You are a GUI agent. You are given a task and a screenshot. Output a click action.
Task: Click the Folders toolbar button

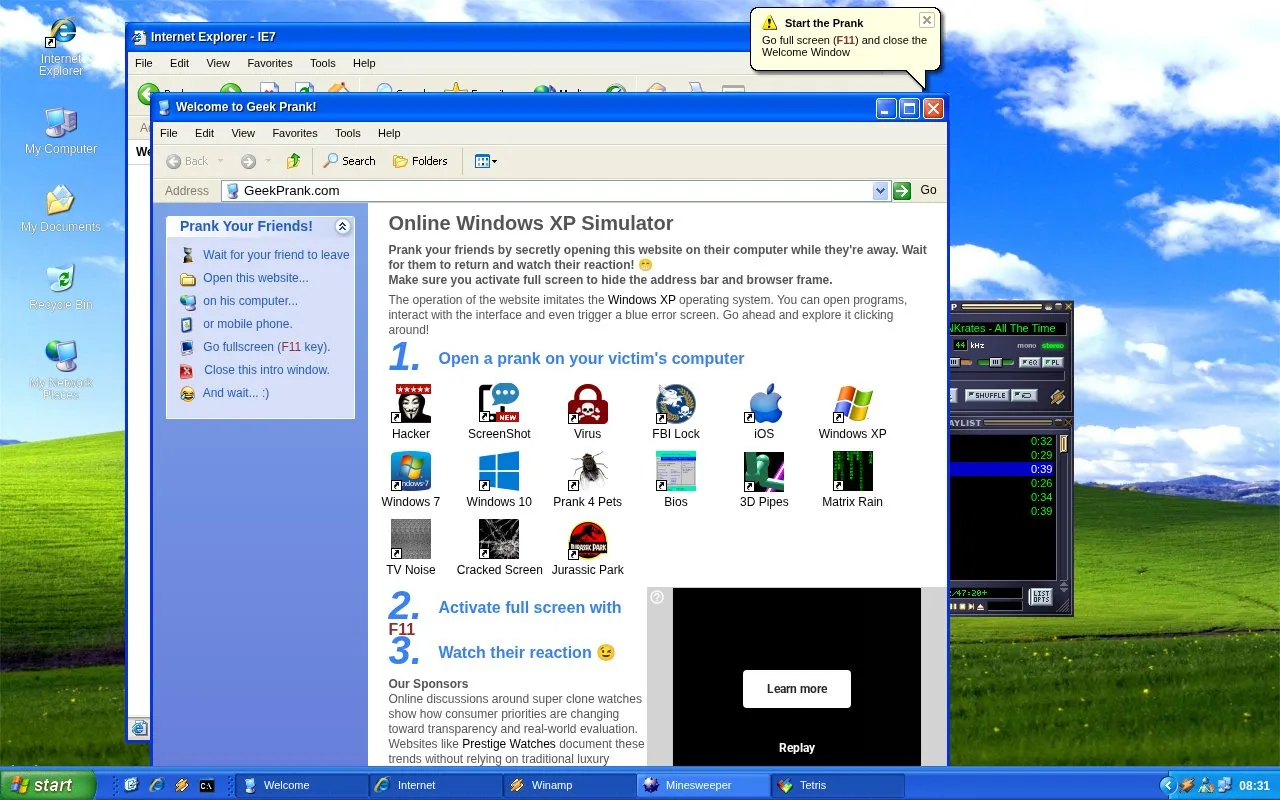[x=420, y=161]
